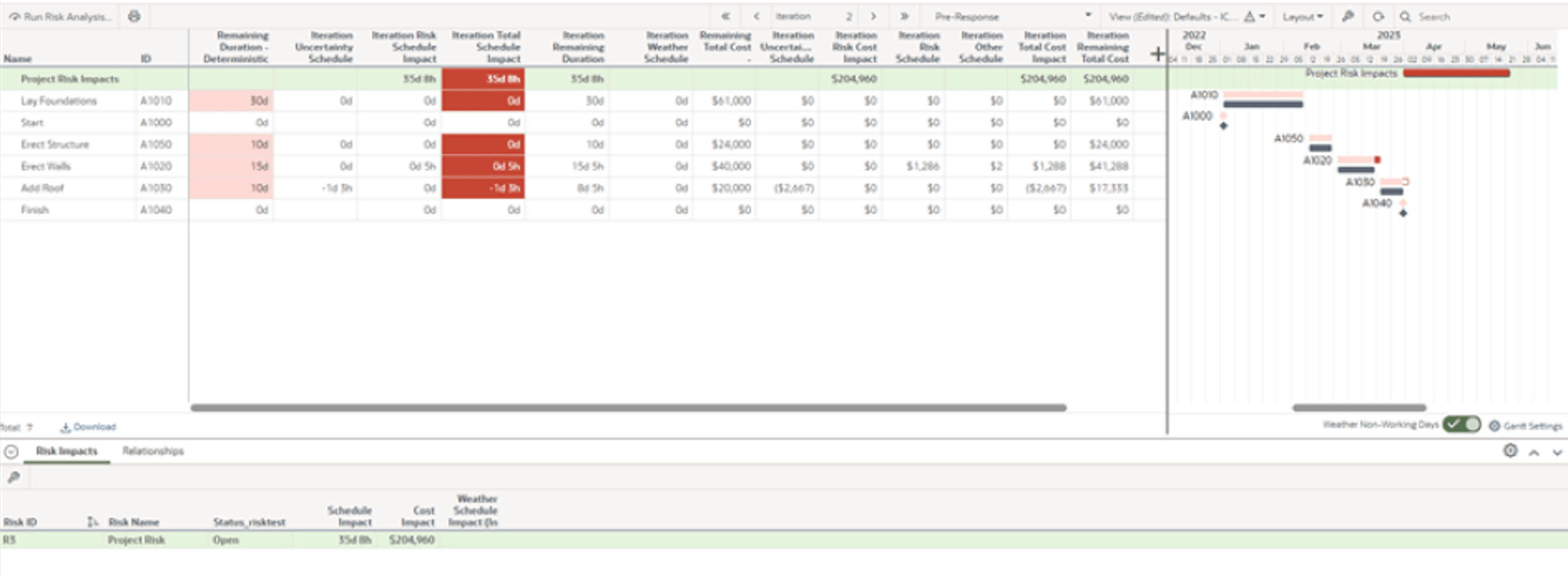Switch to Risk Impacts tab

coord(66,451)
